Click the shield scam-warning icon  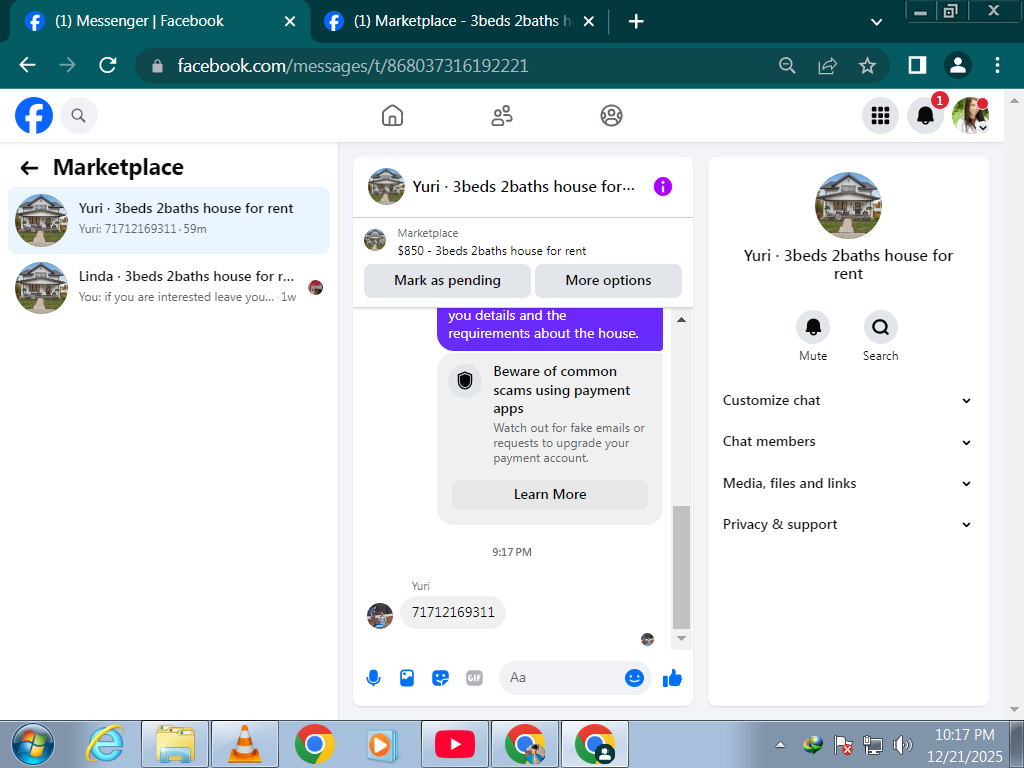point(465,380)
